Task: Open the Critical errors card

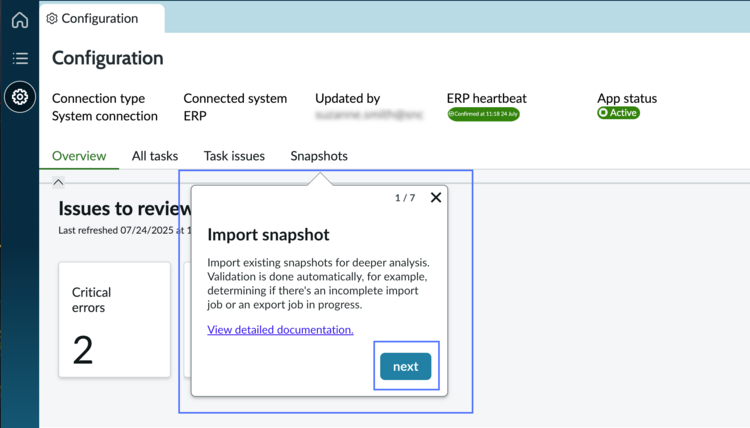Action: (114, 319)
